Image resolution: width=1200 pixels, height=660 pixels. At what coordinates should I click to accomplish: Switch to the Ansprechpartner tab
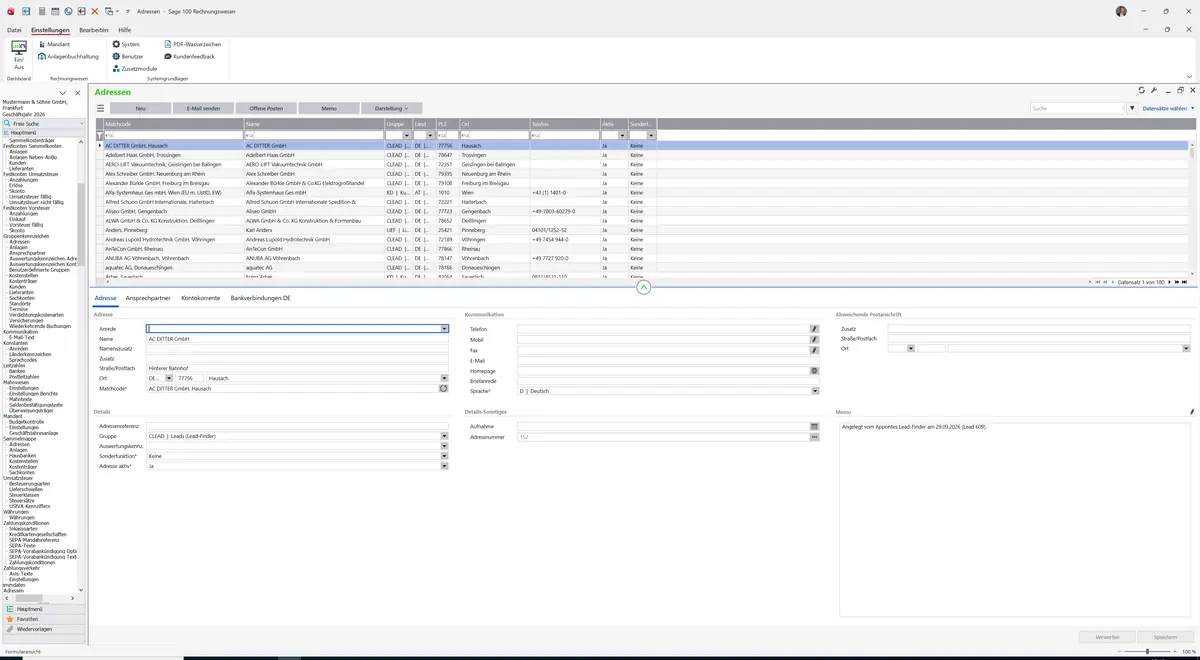pos(148,298)
